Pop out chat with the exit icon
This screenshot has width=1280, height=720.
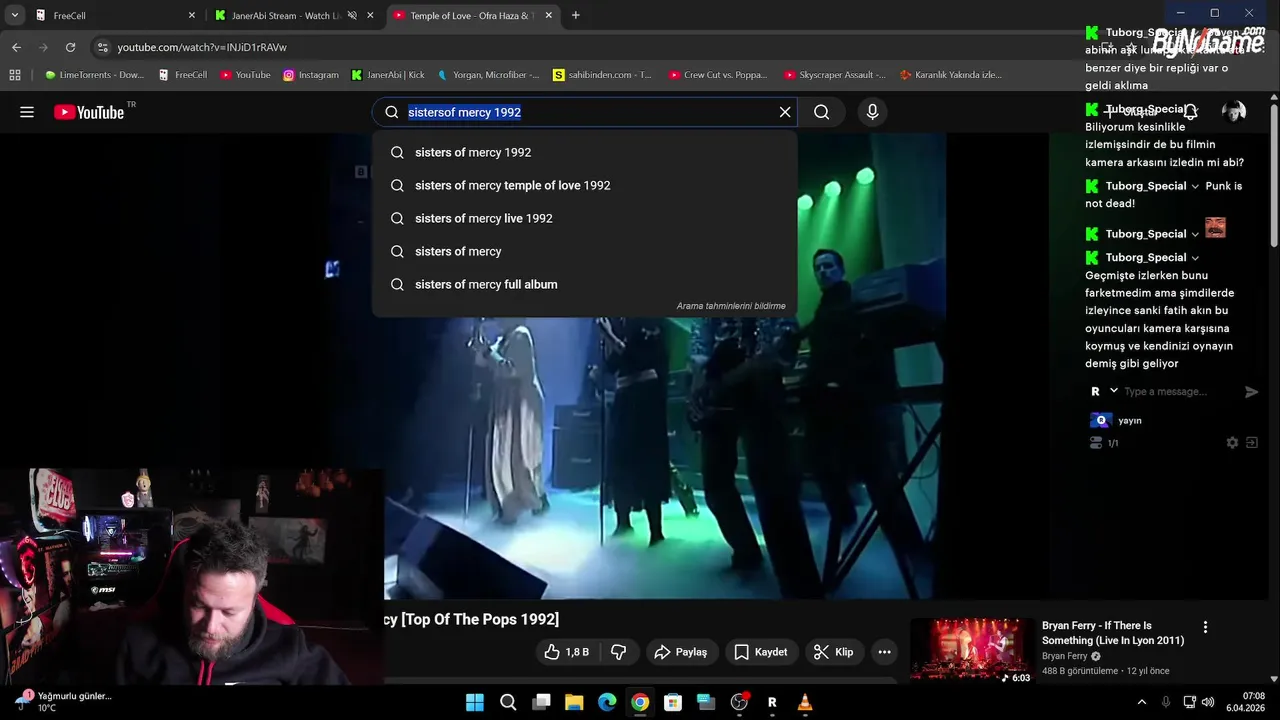click(1251, 443)
